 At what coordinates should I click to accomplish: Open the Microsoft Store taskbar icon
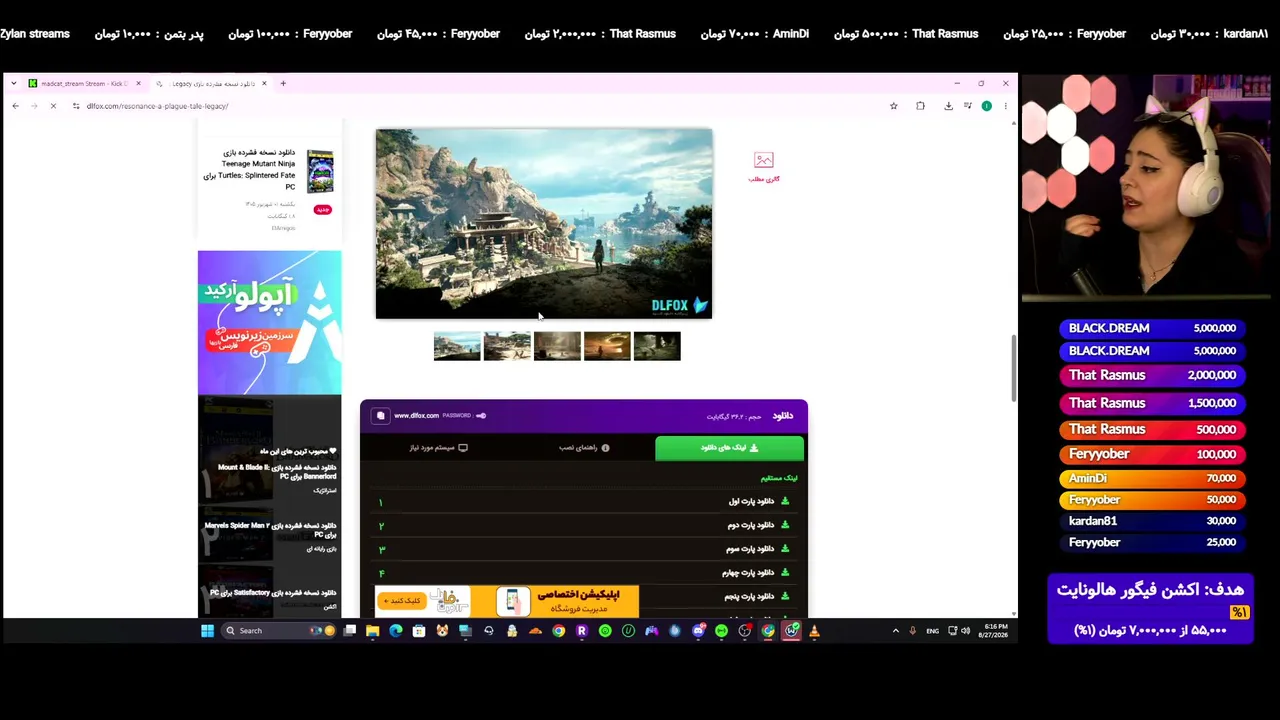(x=419, y=631)
